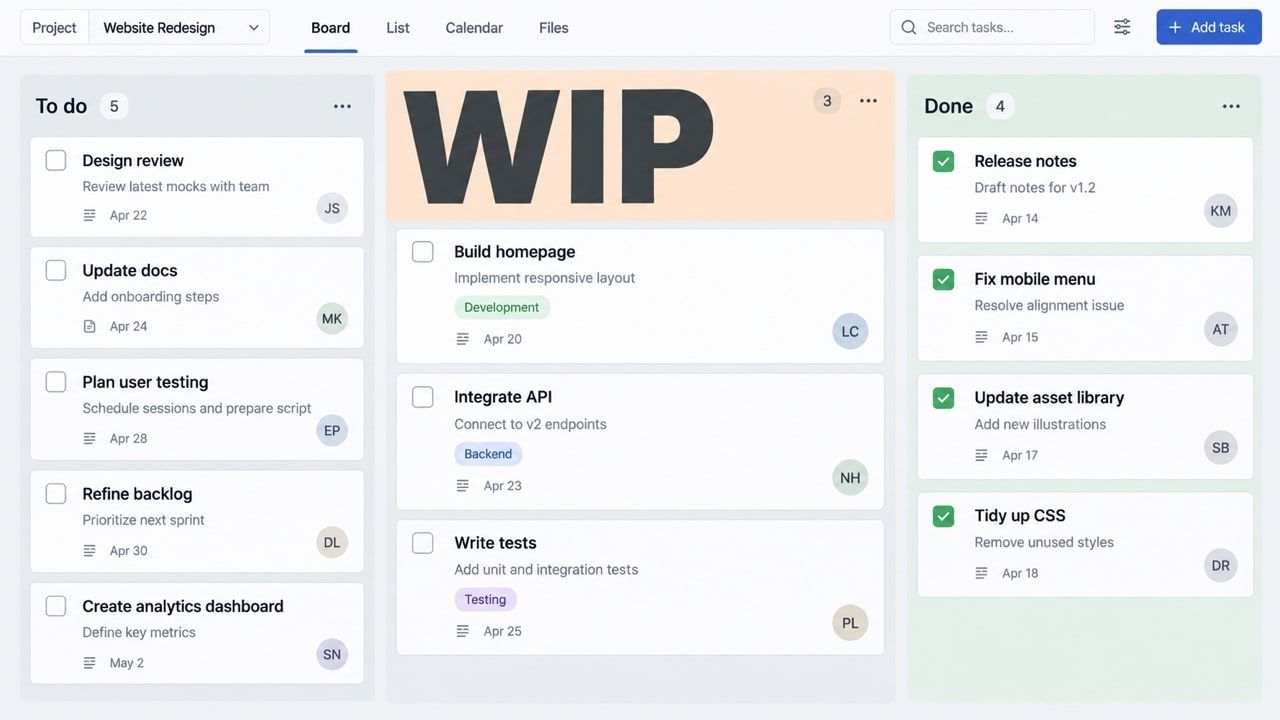Viewport: 1280px width, 720px height.
Task: Uncheck the Tidy up CSS checkbox
Action: click(x=943, y=516)
